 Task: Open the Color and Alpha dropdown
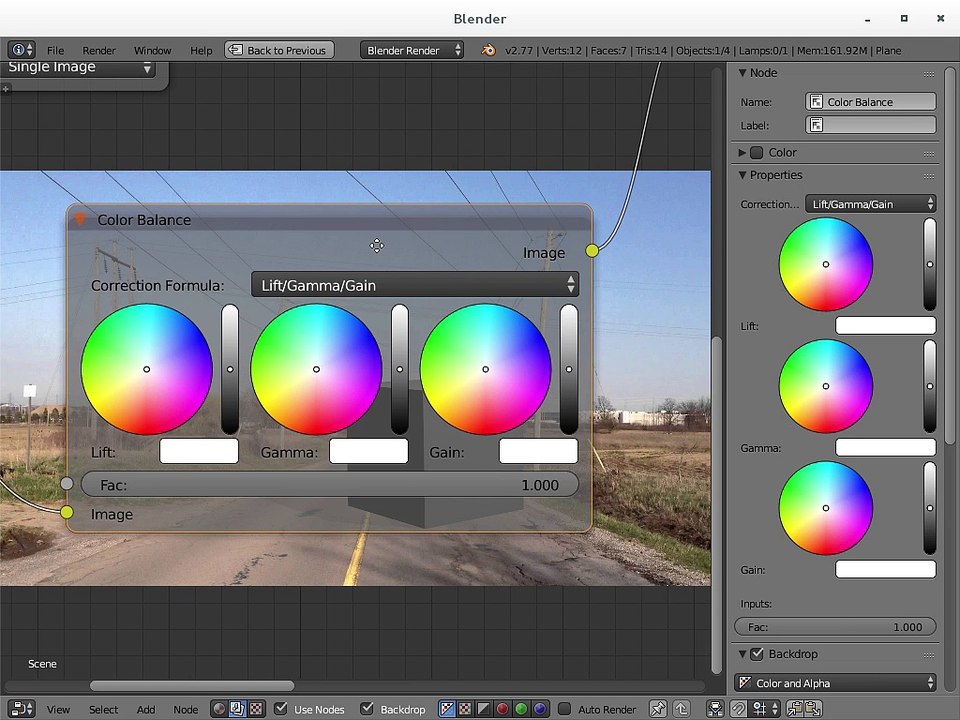coord(835,683)
